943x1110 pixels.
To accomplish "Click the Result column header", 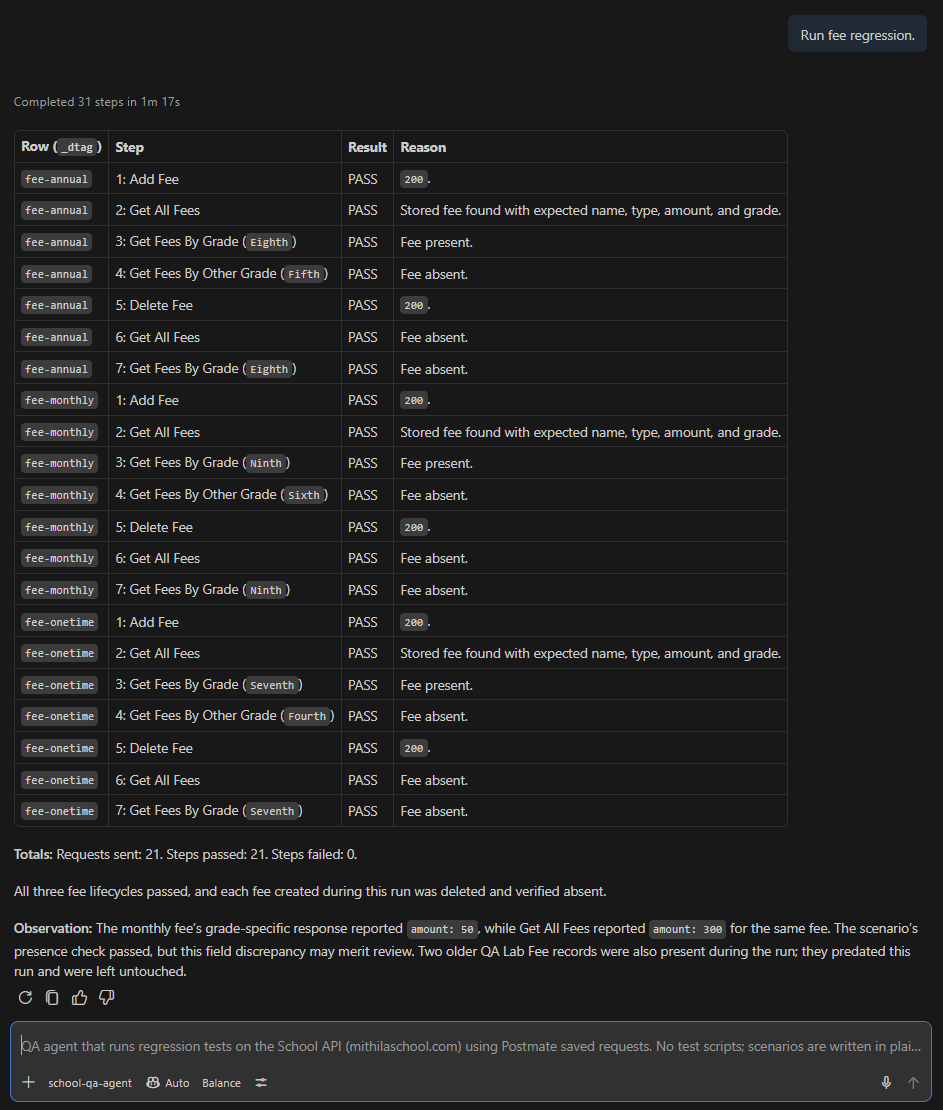I will [x=367, y=147].
